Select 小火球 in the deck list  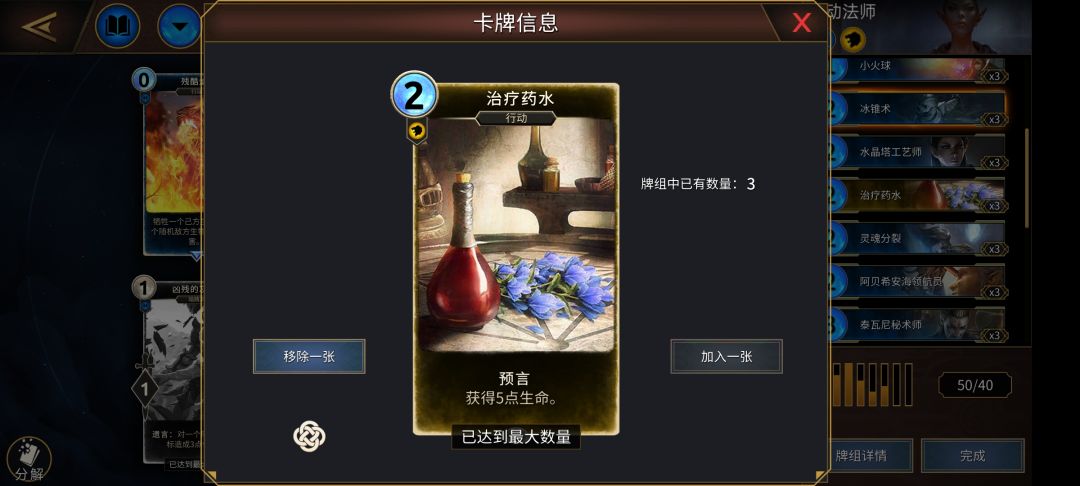(917, 69)
